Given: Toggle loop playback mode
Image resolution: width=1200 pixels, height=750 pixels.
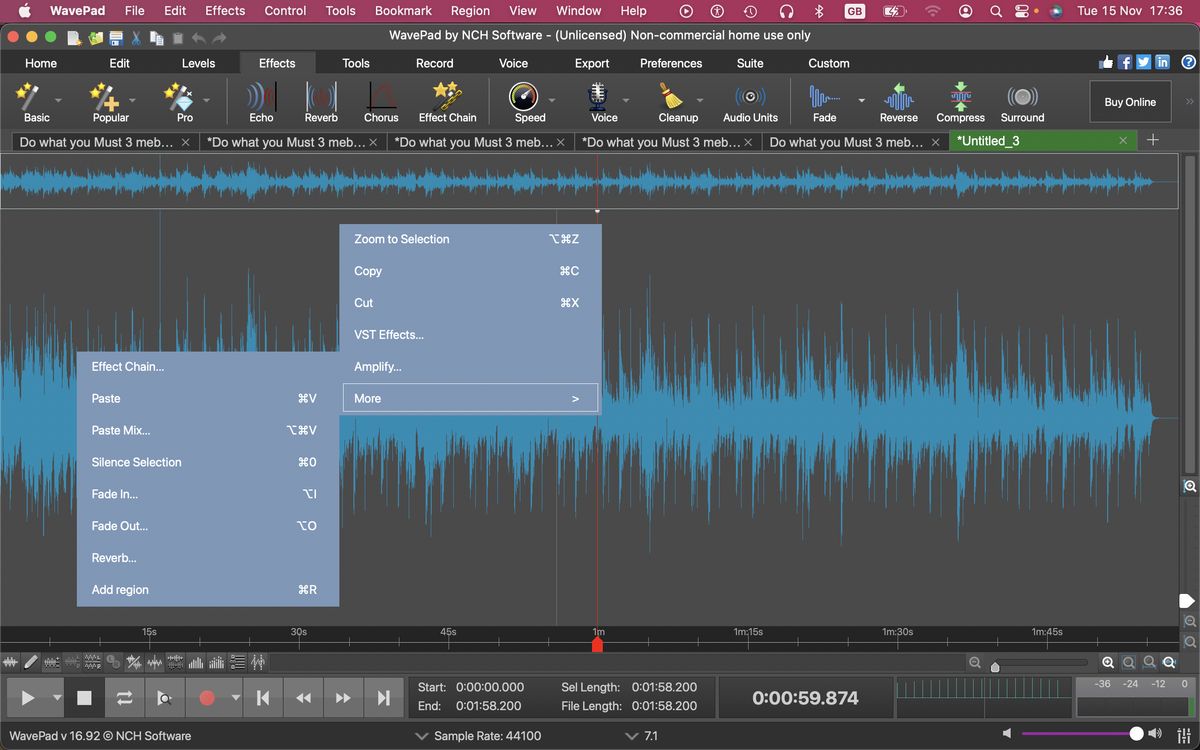Looking at the screenshot, I should pyautogui.click(x=124, y=697).
